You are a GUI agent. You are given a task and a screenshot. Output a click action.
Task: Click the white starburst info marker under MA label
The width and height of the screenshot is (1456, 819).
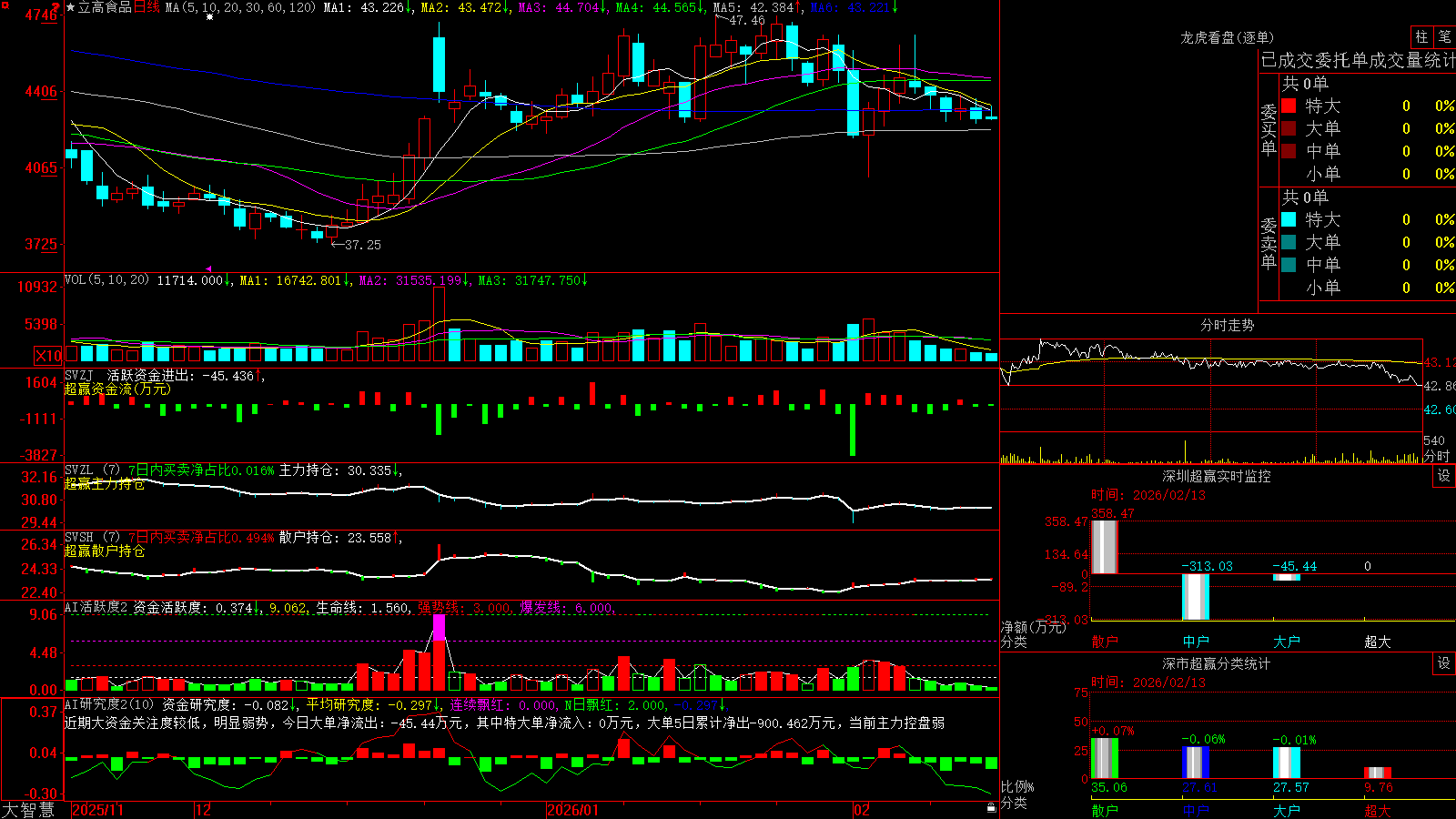click(210, 16)
